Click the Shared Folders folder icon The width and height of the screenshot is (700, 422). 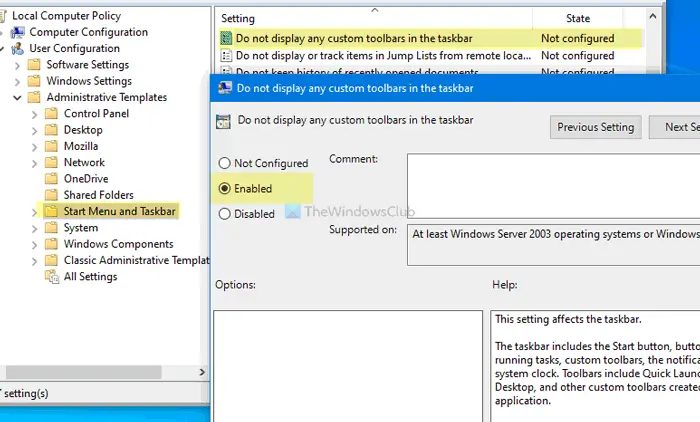pyautogui.click(x=51, y=195)
